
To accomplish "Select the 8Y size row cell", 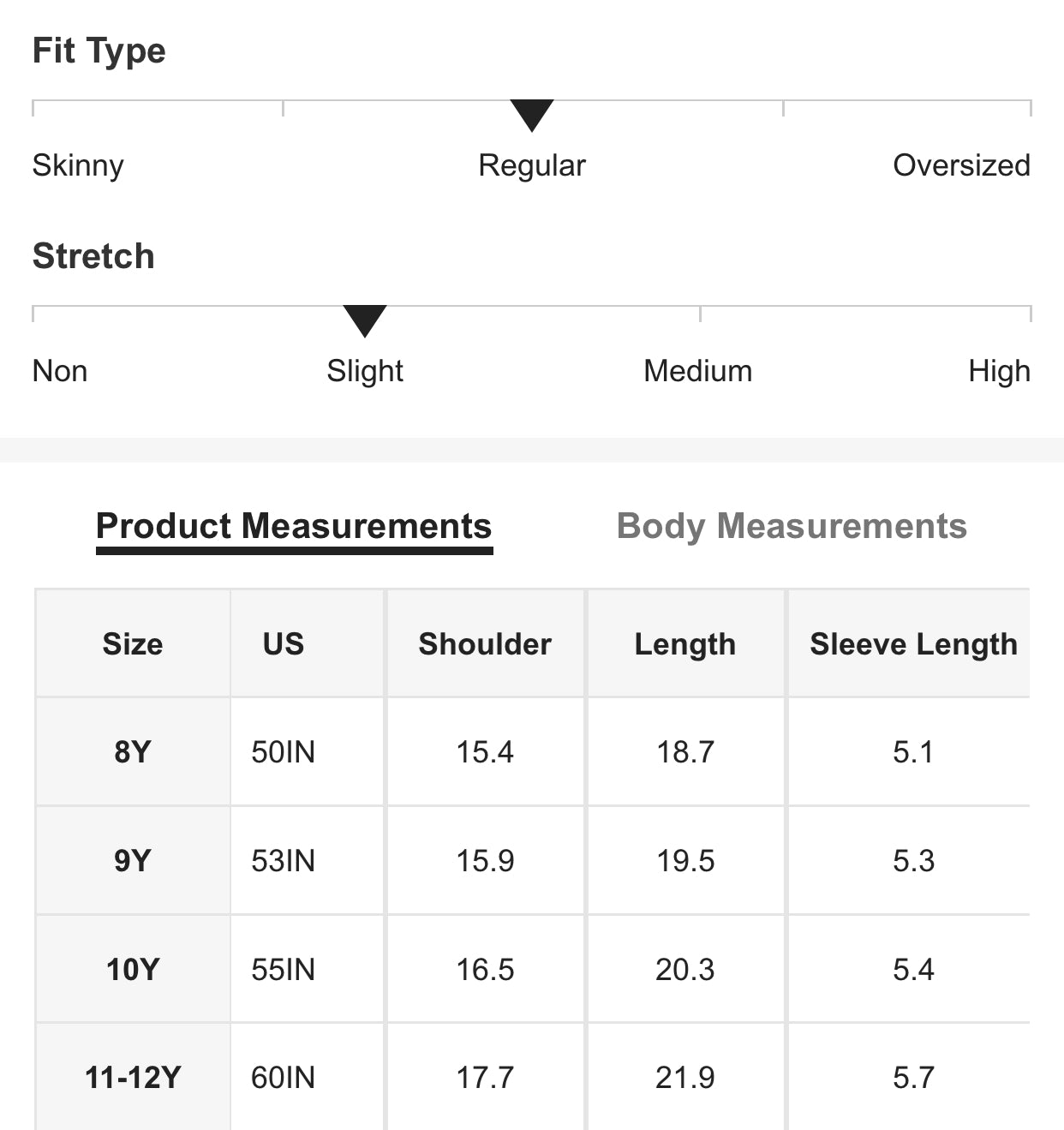I will (133, 752).
